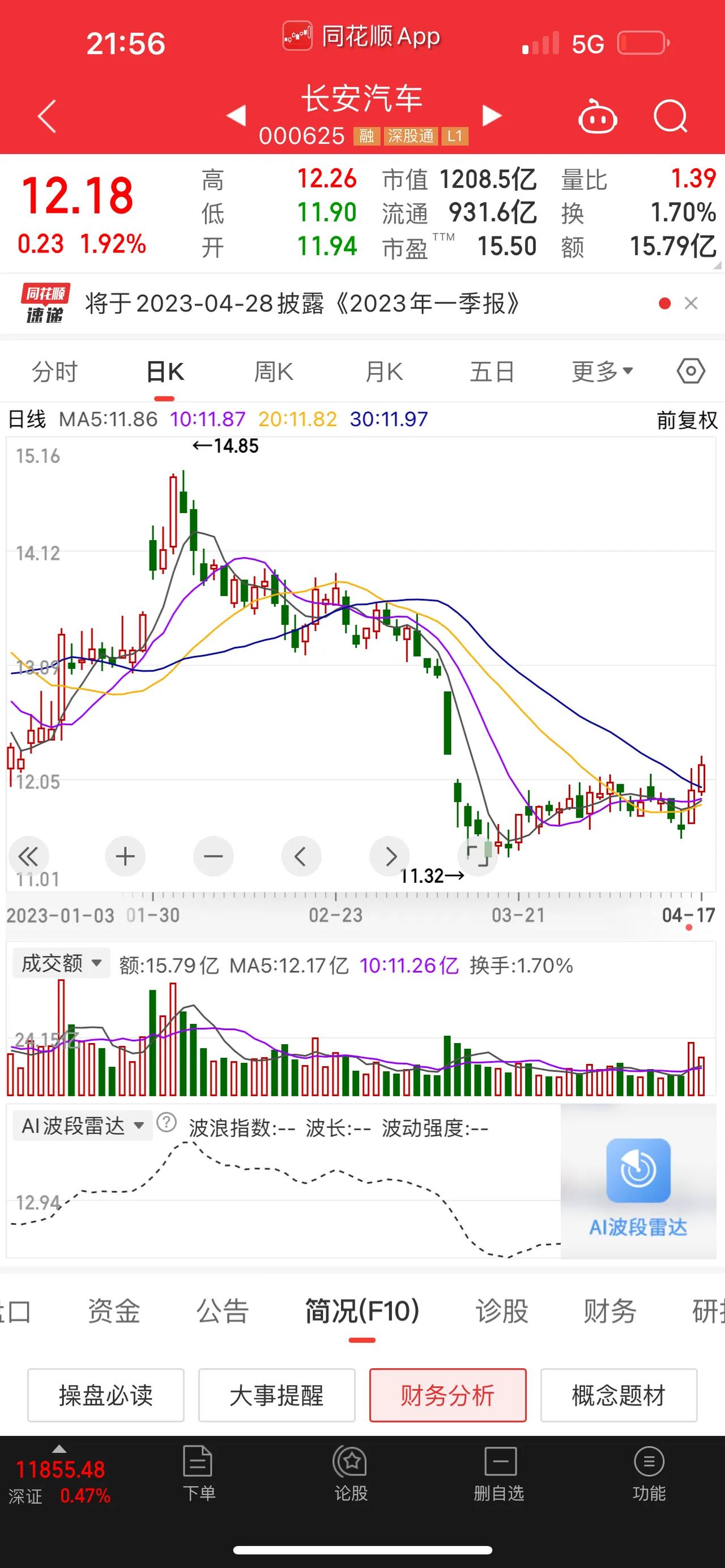Click 概念题材 button
The width and height of the screenshot is (725, 1568).
tap(619, 1395)
